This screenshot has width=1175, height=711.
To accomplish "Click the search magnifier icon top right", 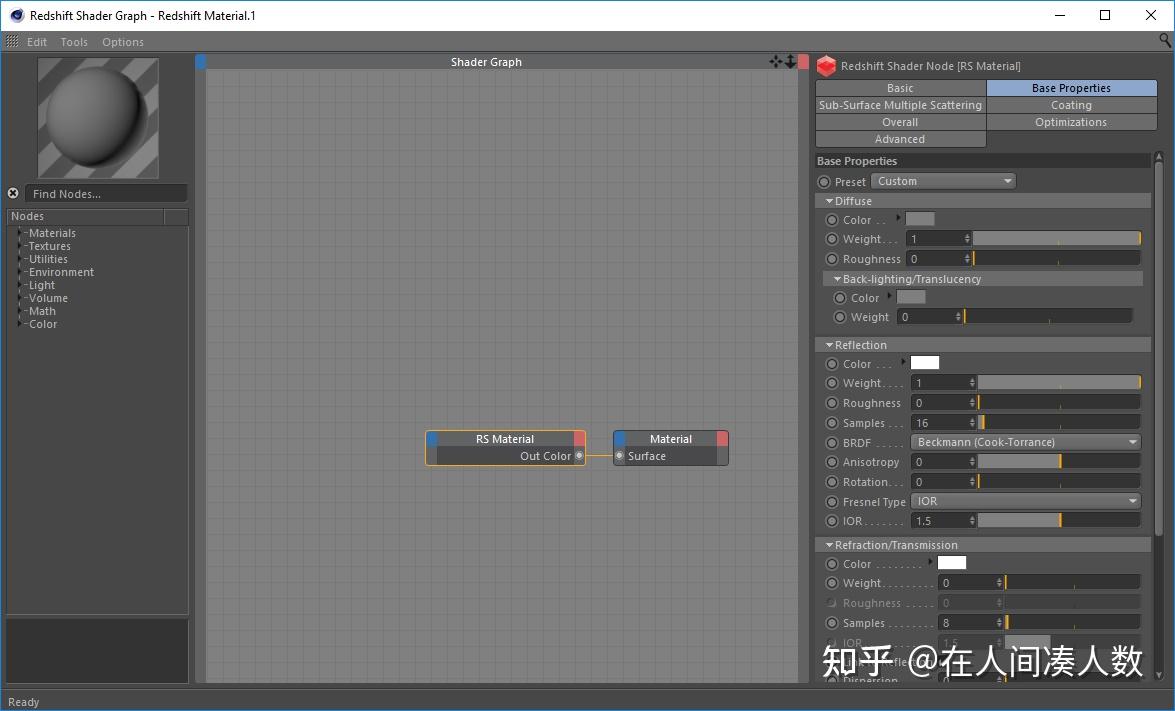I will pos(1165,41).
